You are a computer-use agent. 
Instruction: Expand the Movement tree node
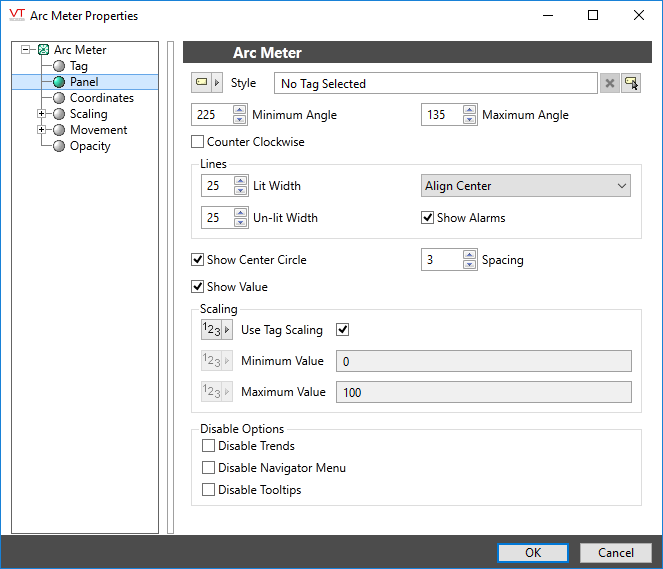[x=41, y=130]
